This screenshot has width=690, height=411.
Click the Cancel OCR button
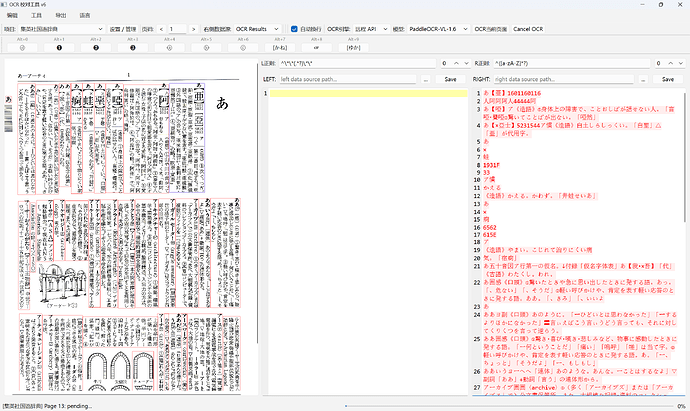528,29
